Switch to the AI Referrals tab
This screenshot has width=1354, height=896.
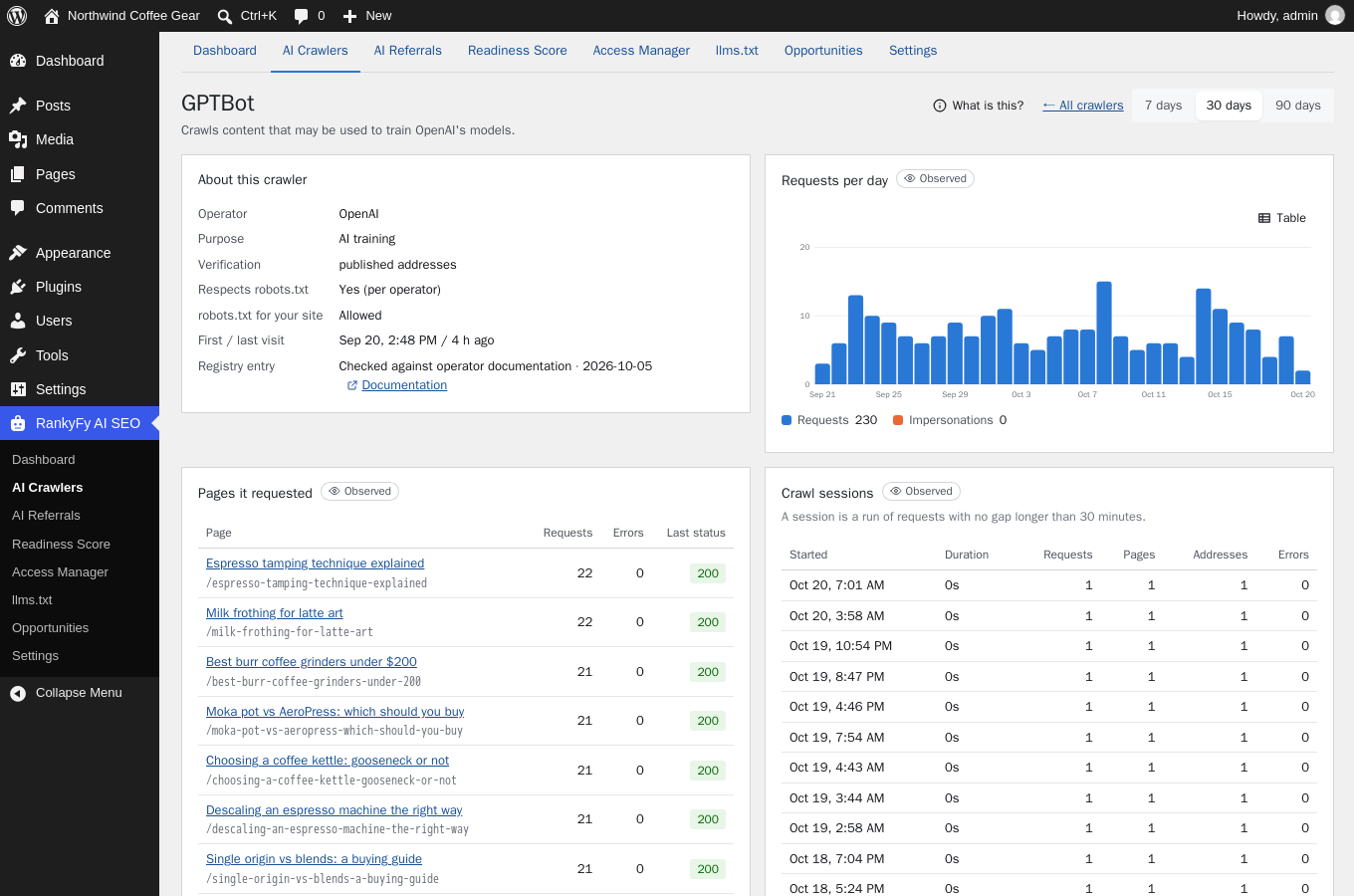[x=408, y=51]
